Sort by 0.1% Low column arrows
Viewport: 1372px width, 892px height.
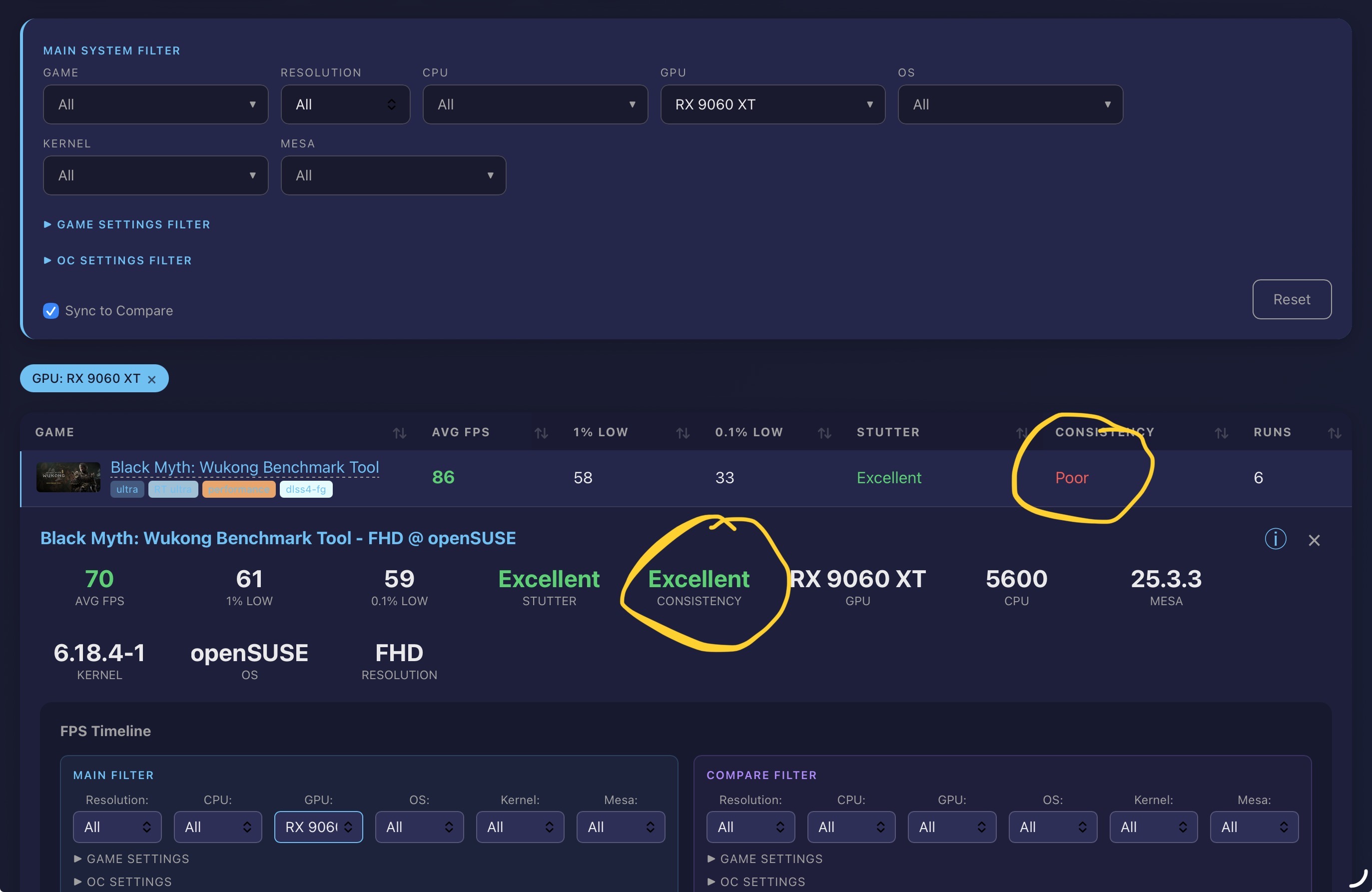[x=824, y=433]
